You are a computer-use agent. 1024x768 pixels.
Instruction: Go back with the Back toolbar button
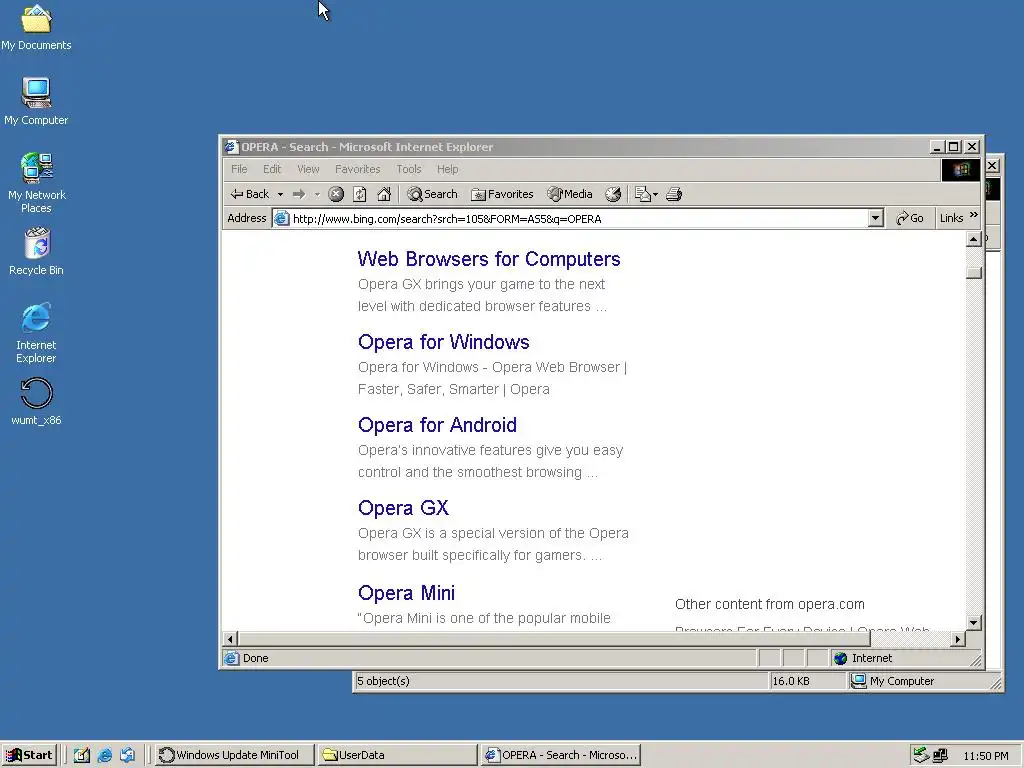[x=249, y=194]
